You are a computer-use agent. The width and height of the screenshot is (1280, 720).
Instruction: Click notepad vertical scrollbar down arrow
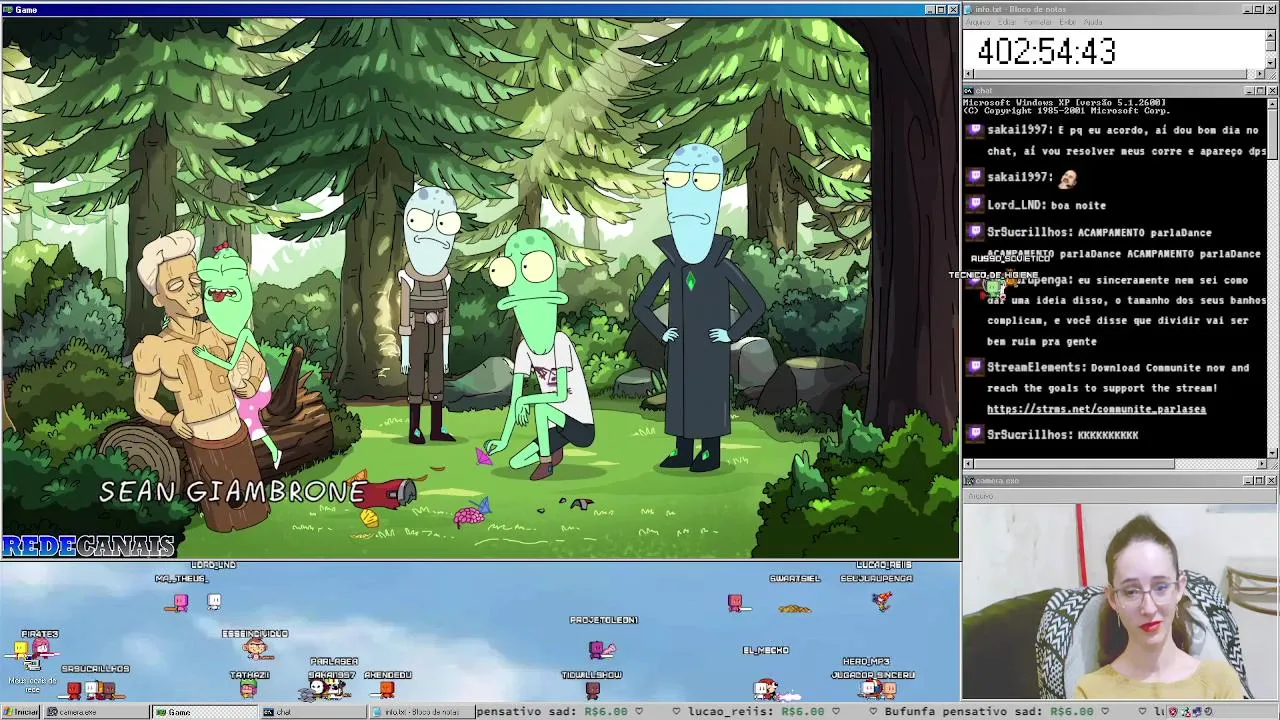click(x=1271, y=63)
